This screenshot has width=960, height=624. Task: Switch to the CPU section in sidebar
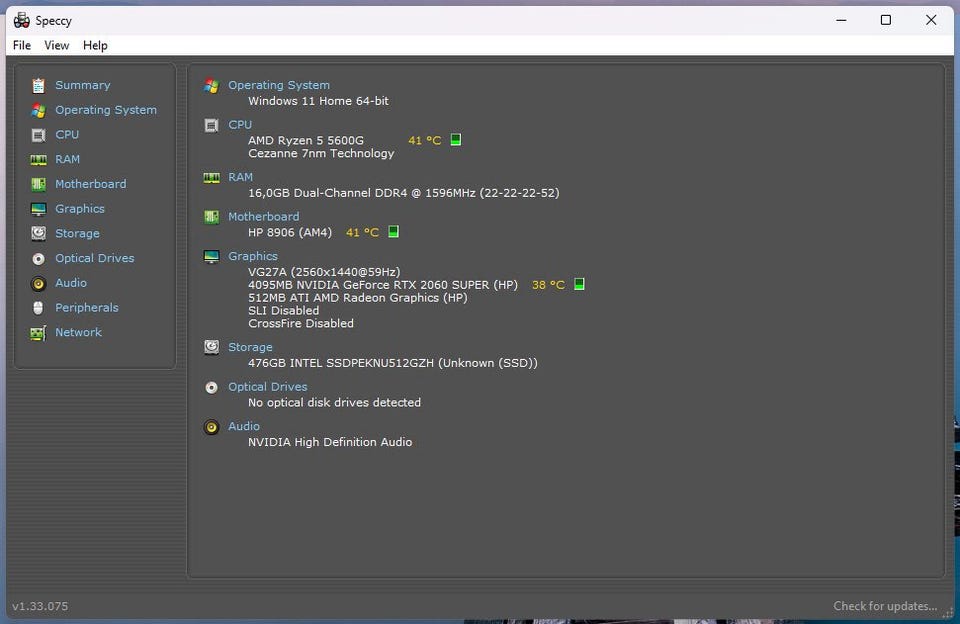pyautogui.click(x=67, y=135)
